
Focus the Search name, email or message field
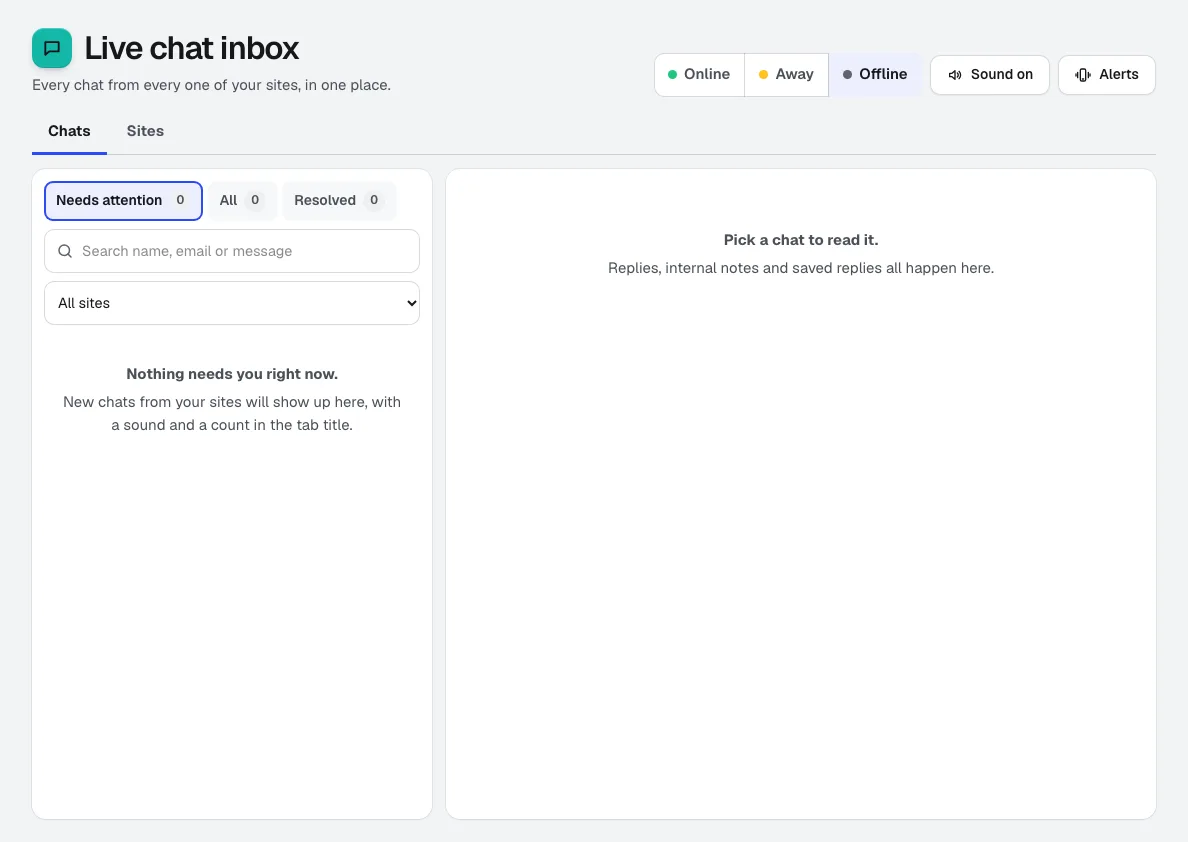232,251
